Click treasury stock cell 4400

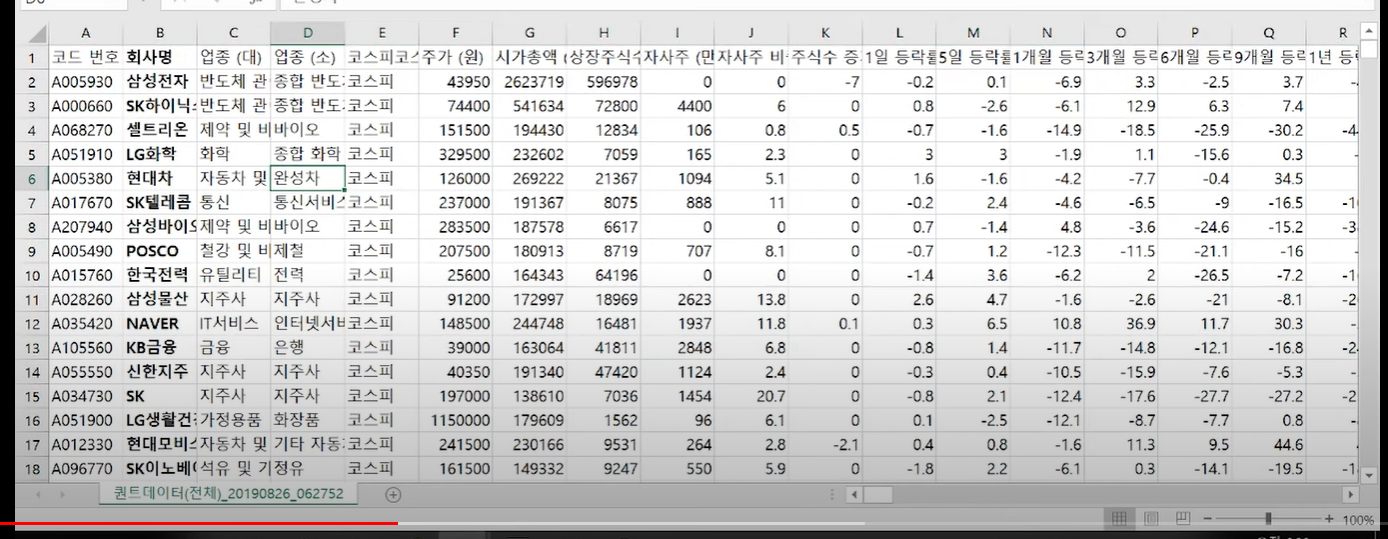pyautogui.click(x=678, y=106)
